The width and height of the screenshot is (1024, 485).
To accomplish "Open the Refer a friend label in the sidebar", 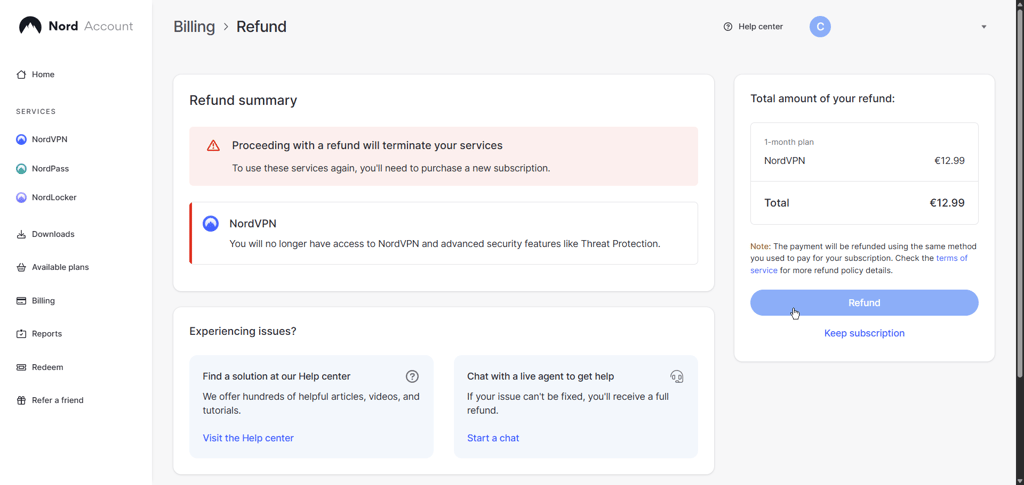I will (x=57, y=401).
